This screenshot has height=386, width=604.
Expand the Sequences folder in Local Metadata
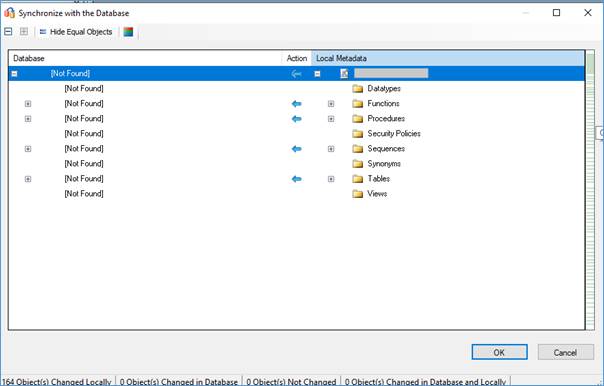(331, 149)
